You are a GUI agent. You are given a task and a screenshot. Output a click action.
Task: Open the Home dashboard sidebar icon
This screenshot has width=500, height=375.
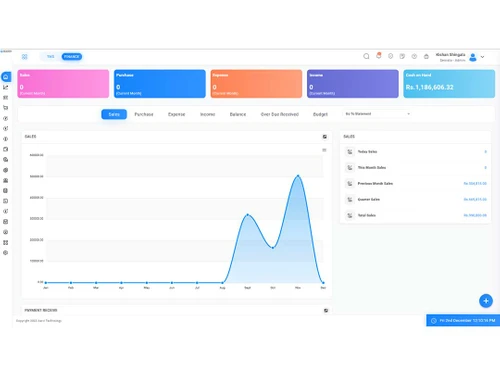pyautogui.click(x=6, y=77)
